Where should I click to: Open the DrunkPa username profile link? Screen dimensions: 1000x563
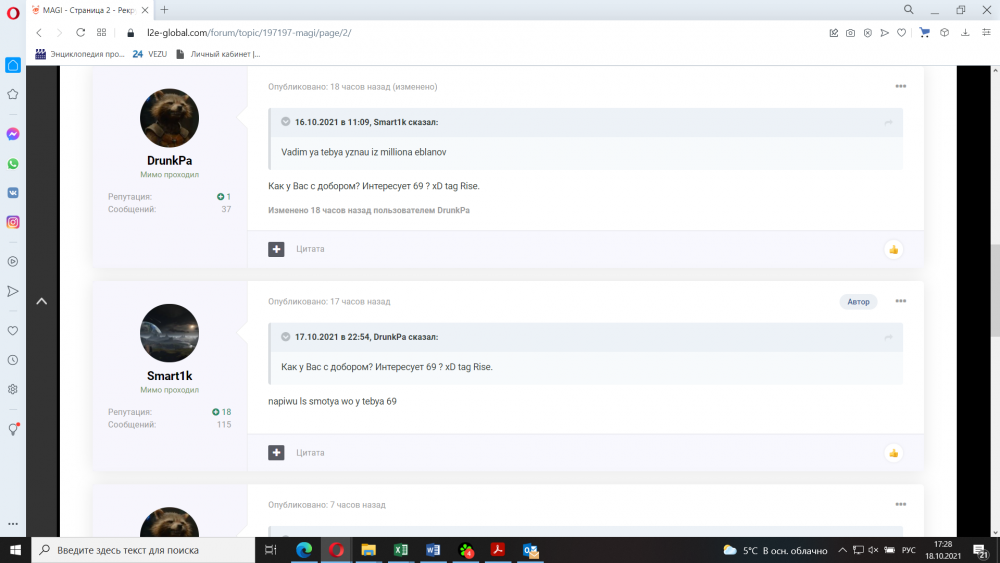(x=169, y=161)
